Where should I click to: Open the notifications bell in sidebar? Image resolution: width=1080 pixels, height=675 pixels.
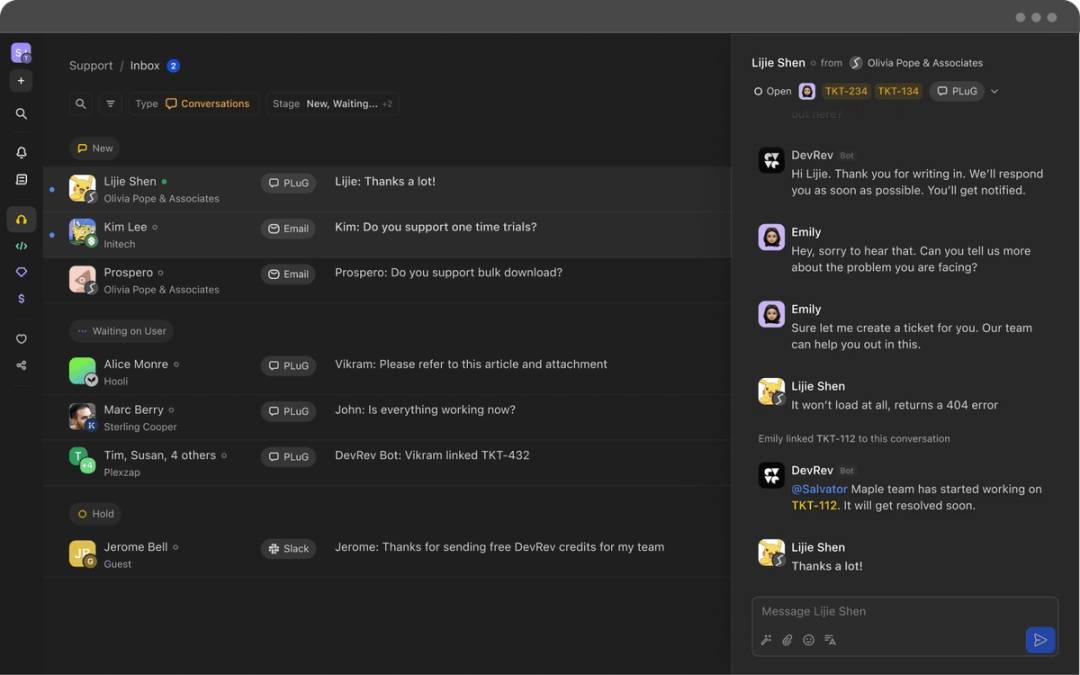[21, 152]
